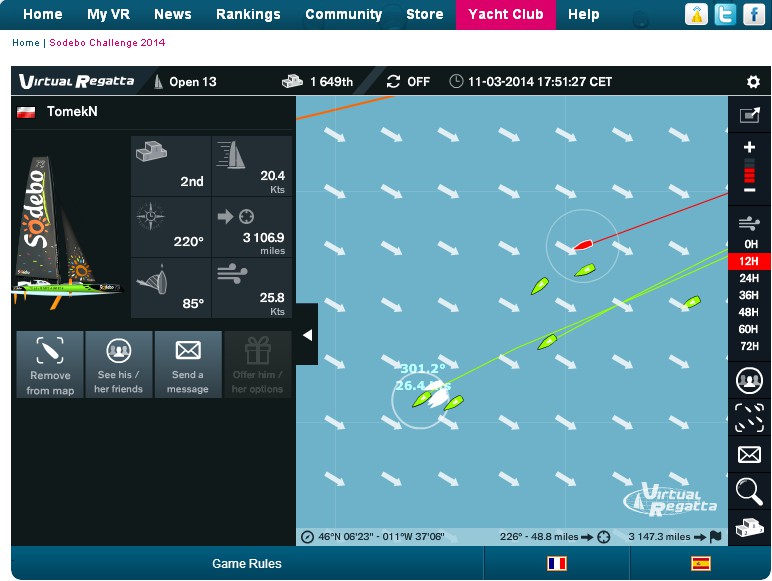The height and width of the screenshot is (581, 772).
Task: Select the 24H wind forecast option
Action: tap(749, 278)
